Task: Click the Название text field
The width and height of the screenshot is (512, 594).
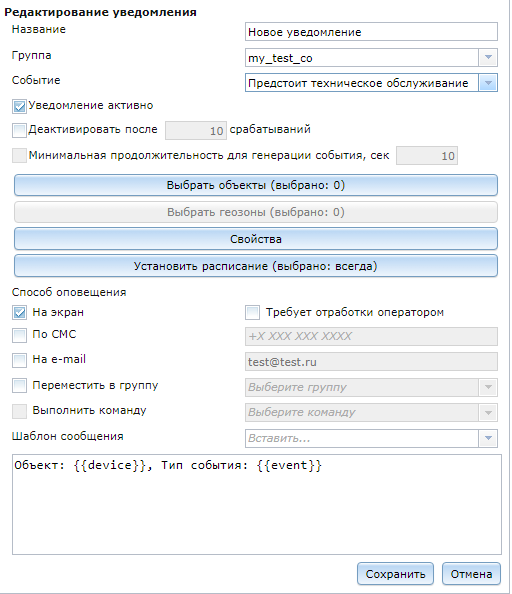Action: [371, 32]
